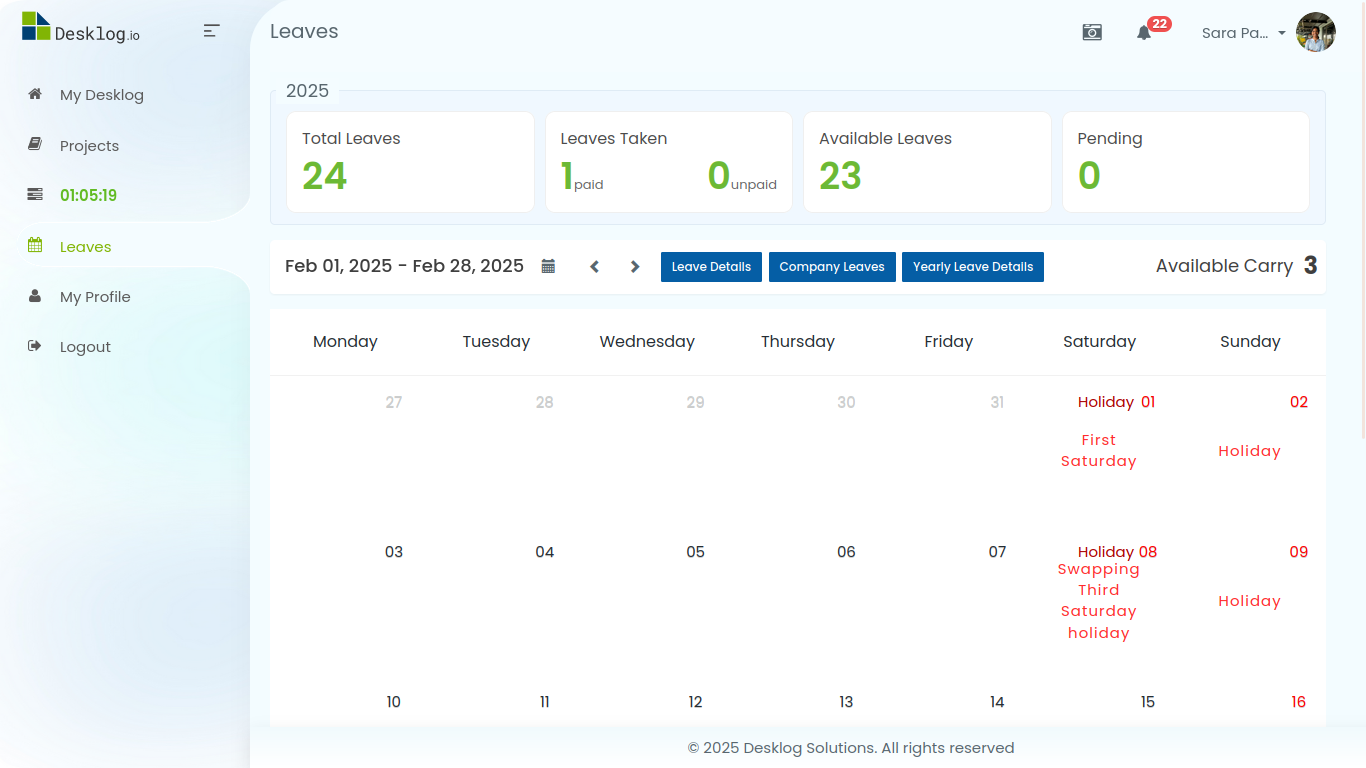This screenshot has height=768, width=1366.
Task: Click the Pending leaves card
Action: click(1186, 162)
